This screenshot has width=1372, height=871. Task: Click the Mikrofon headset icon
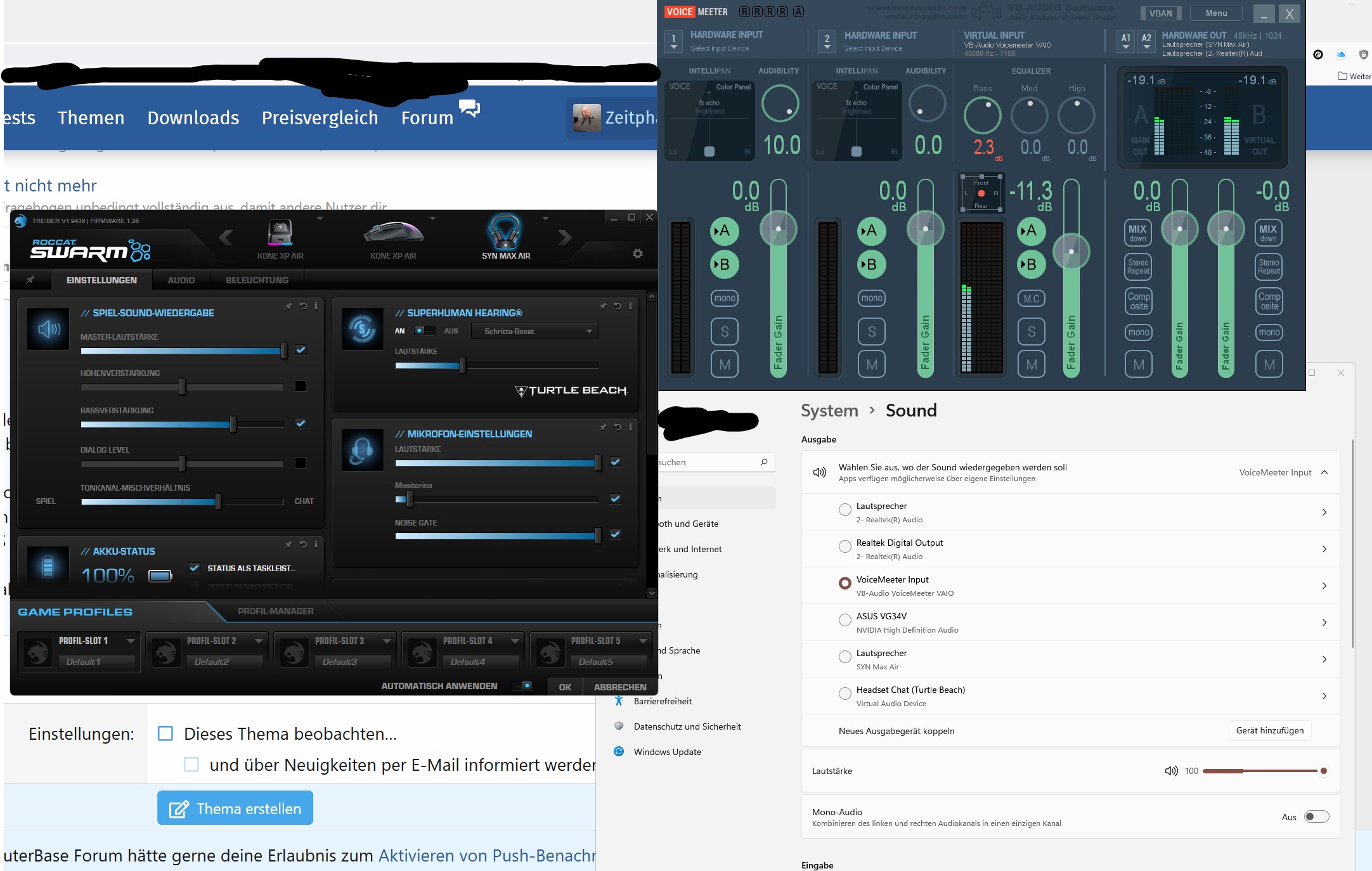362,450
